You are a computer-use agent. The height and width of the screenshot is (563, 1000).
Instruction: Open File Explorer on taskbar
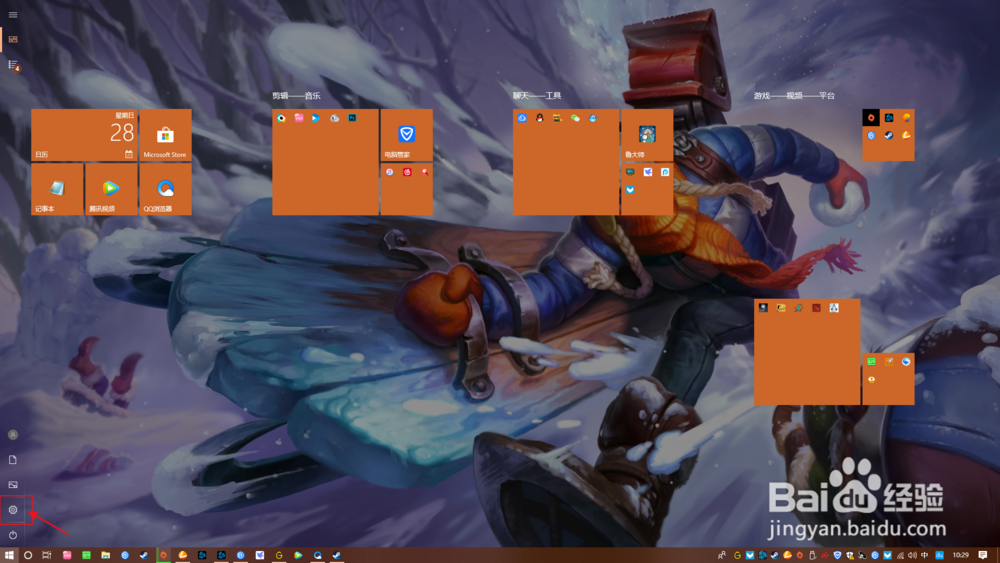pyautogui.click(x=106, y=555)
